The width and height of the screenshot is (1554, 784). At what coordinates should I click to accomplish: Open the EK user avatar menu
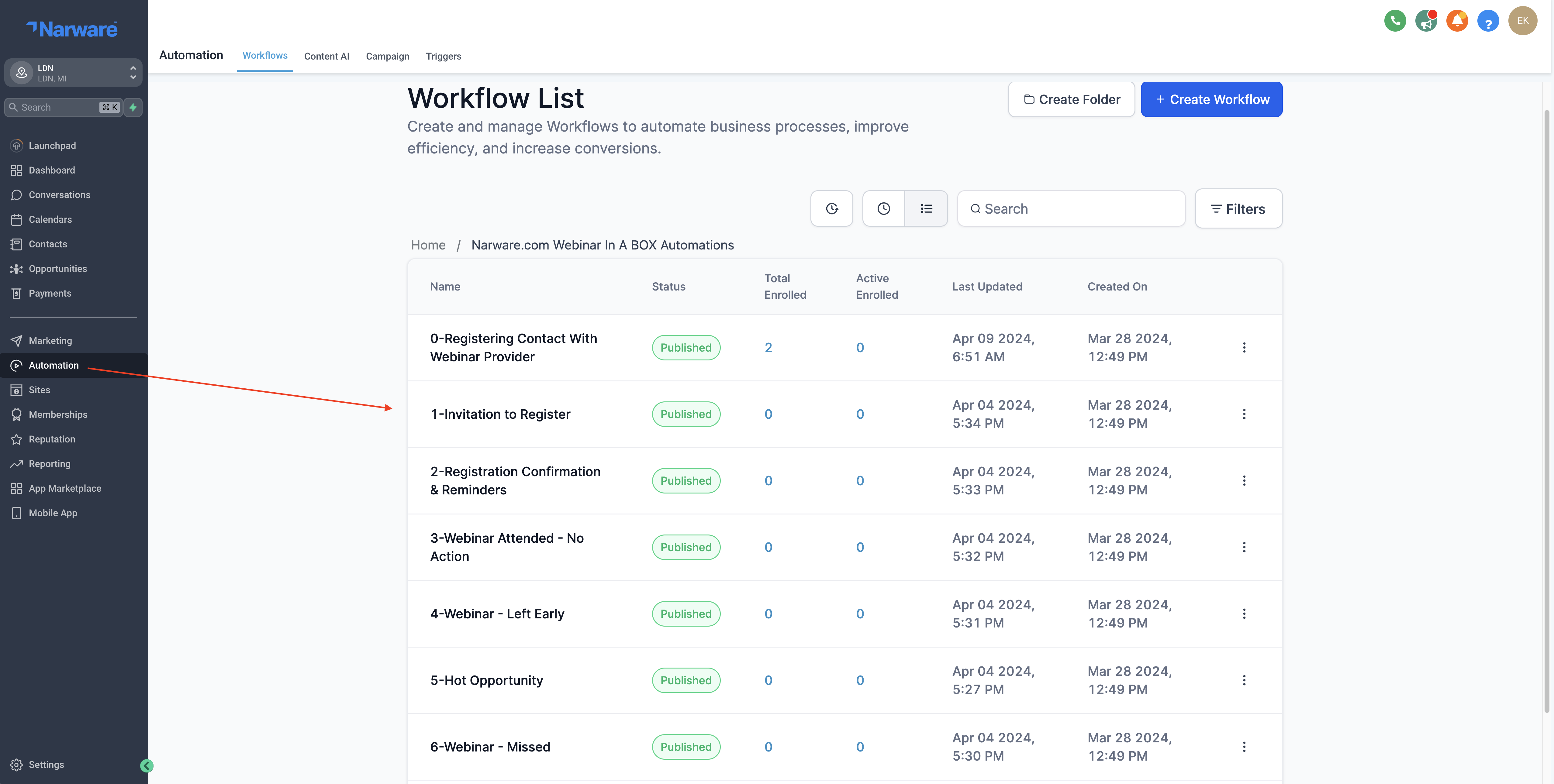(x=1523, y=20)
